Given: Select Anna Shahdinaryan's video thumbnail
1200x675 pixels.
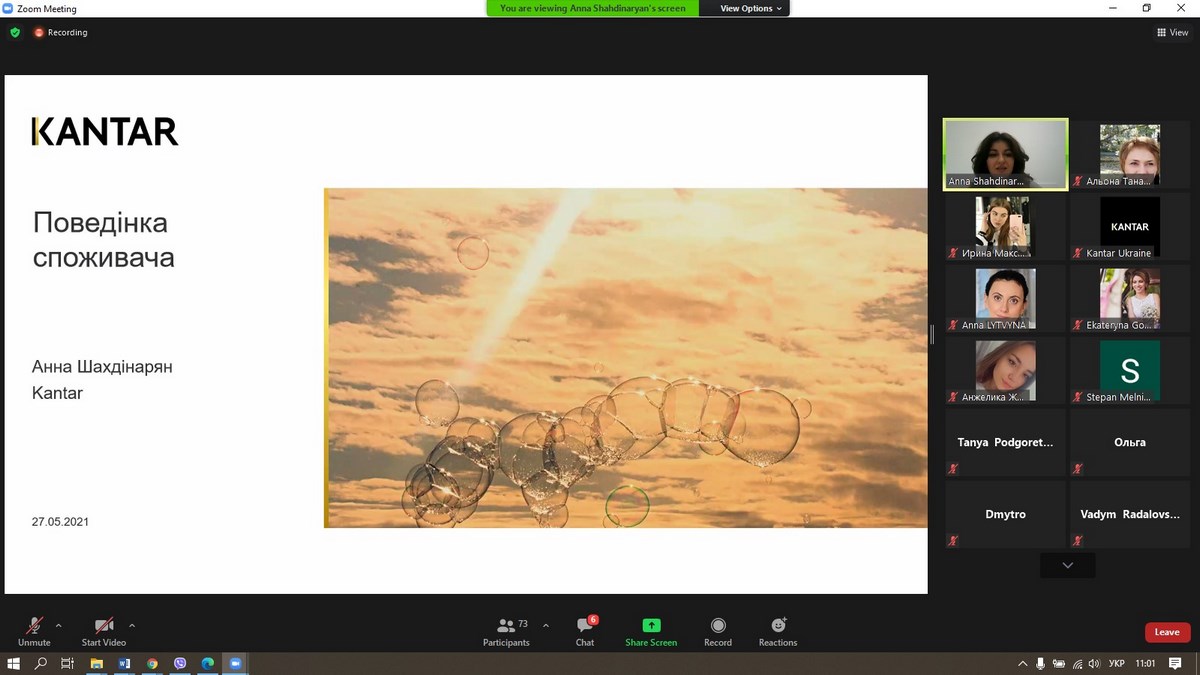Looking at the screenshot, I should (x=1005, y=154).
